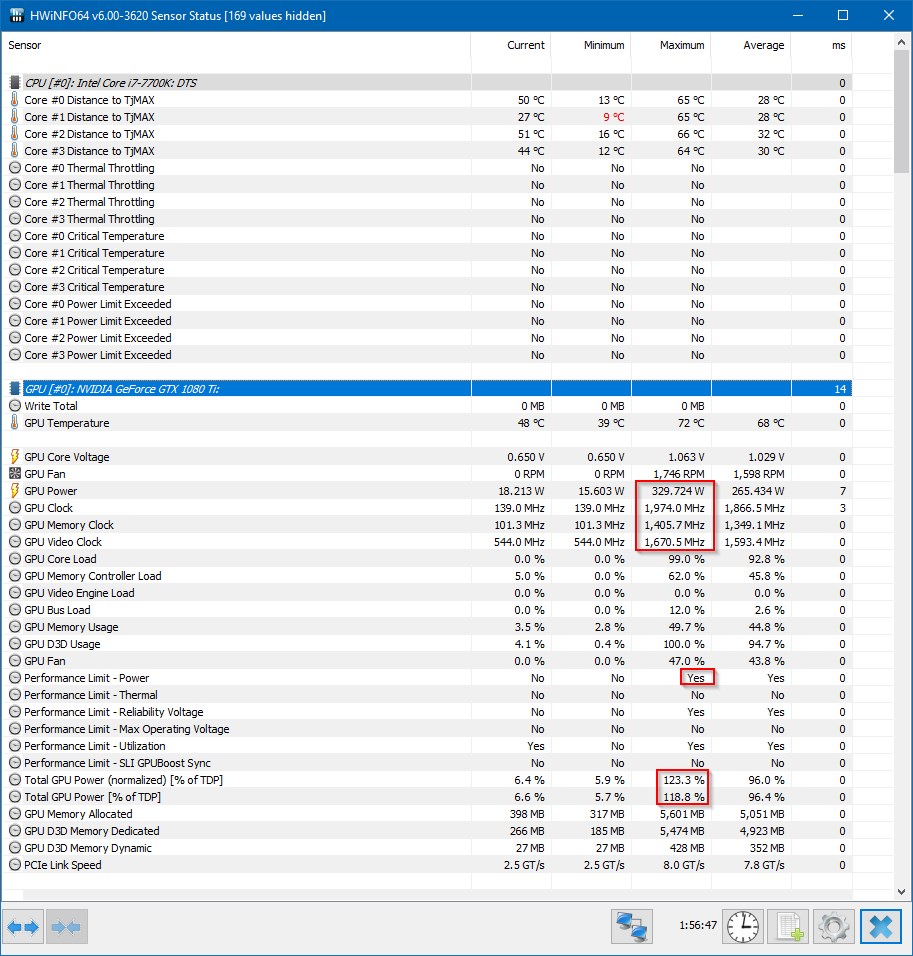This screenshot has height=956, width=913.
Task: Click lightning icon of GPU Core Voltage
Action: coord(15,457)
